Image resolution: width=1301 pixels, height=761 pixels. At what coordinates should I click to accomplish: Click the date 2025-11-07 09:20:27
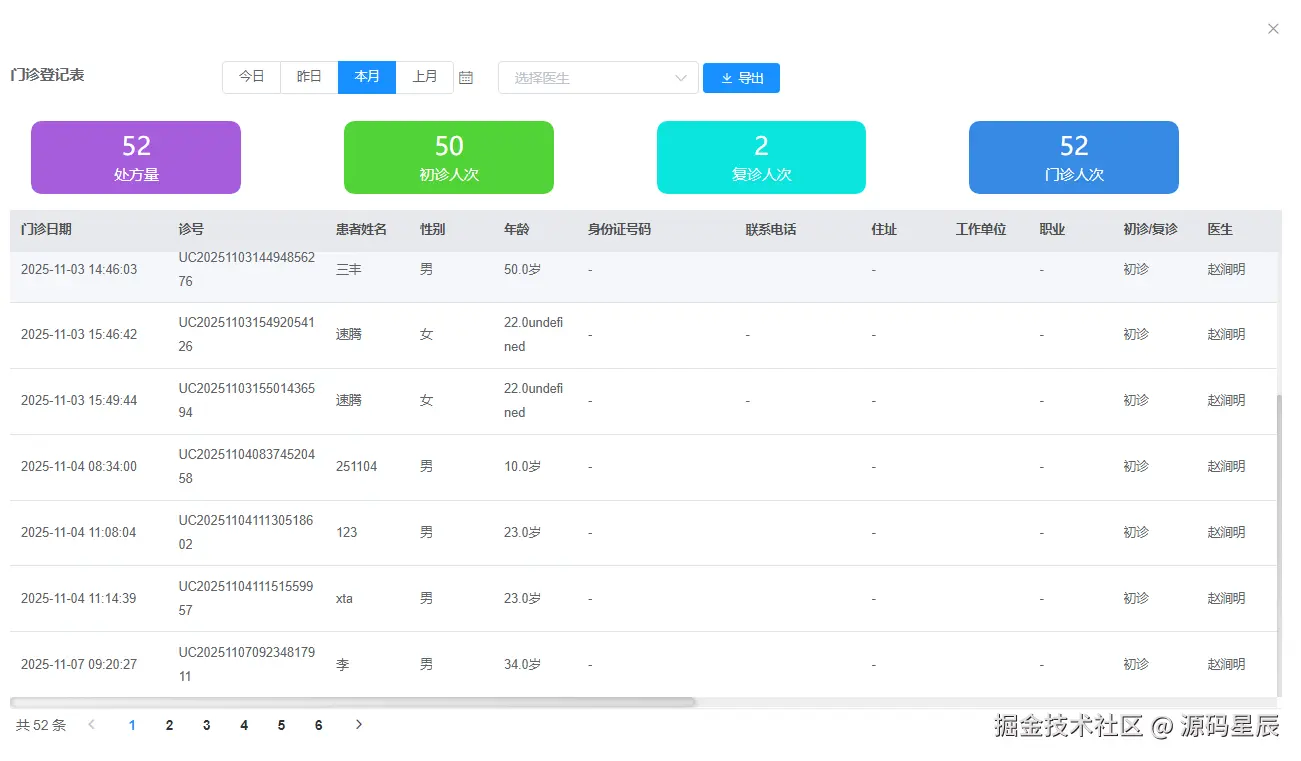pyautogui.click(x=79, y=664)
